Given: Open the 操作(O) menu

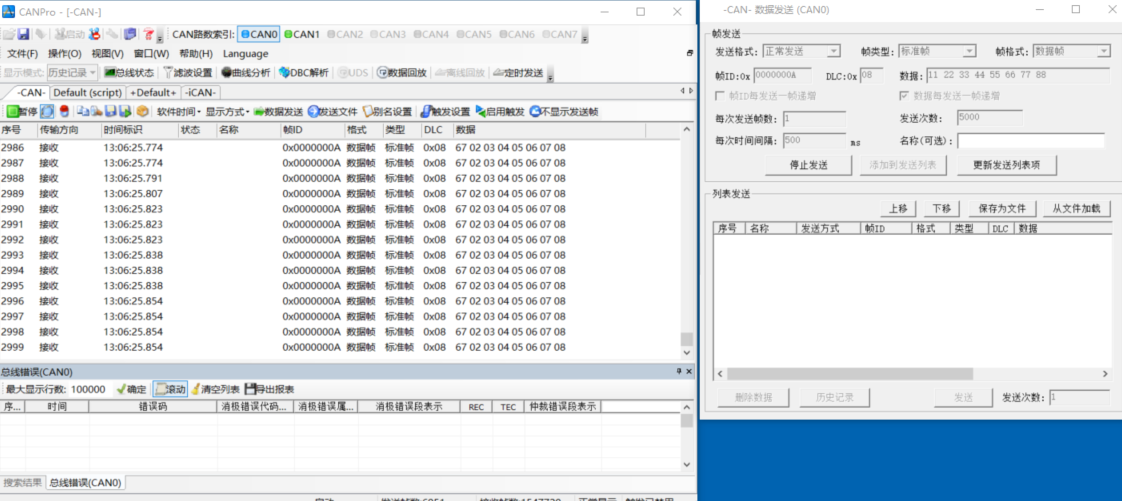Looking at the screenshot, I should pyautogui.click(x=65, y=53).
